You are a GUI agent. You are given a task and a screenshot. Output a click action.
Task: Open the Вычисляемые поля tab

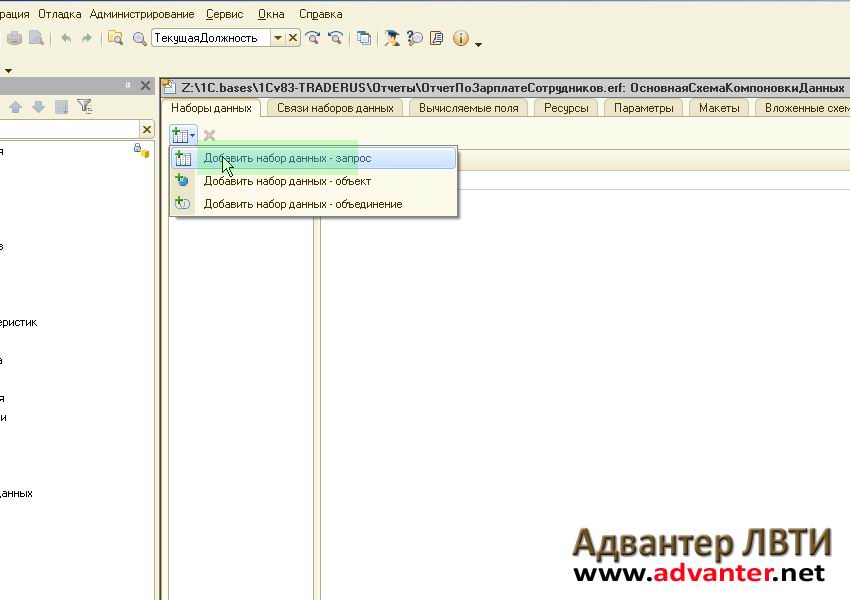coord(468,108)
